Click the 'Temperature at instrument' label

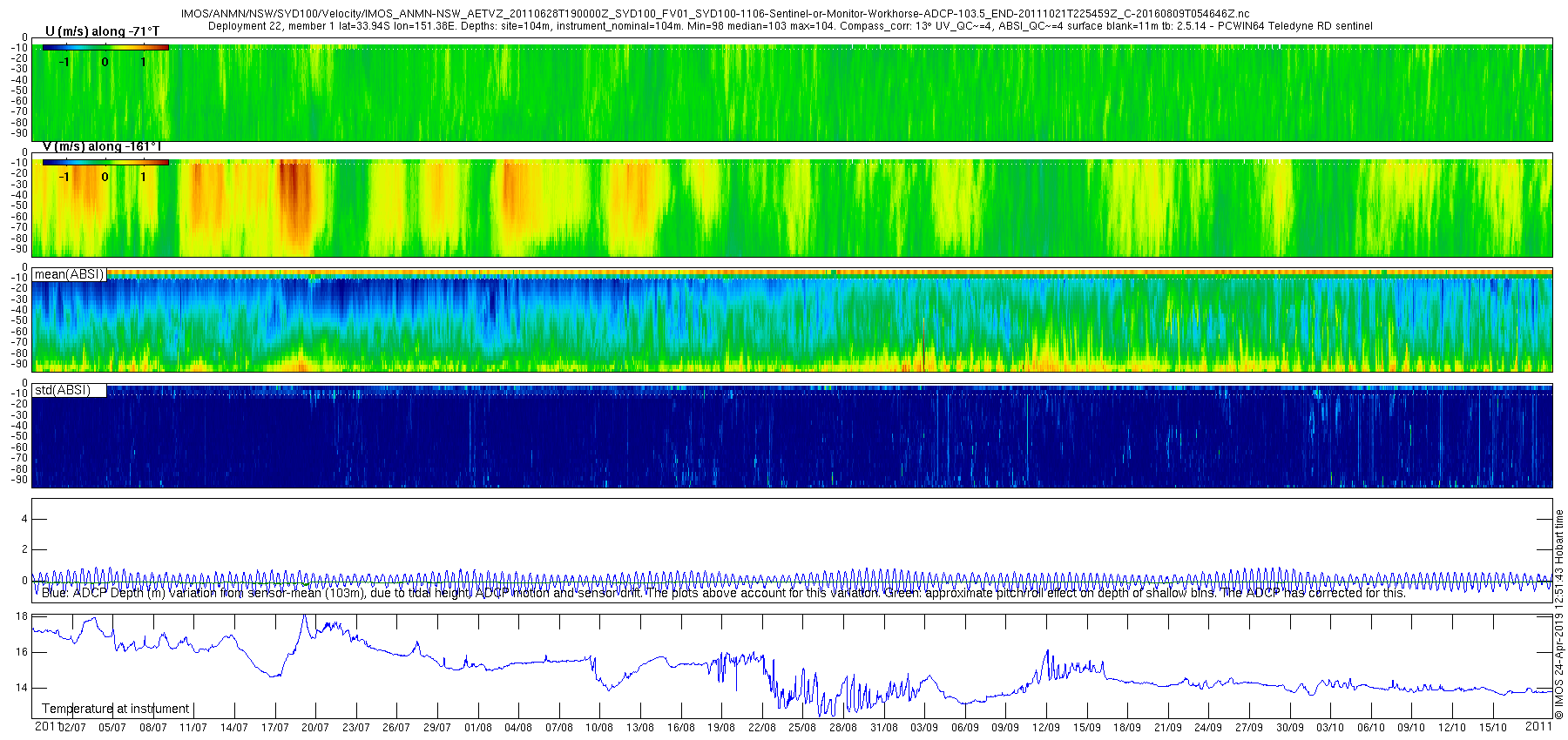[116, 709]
